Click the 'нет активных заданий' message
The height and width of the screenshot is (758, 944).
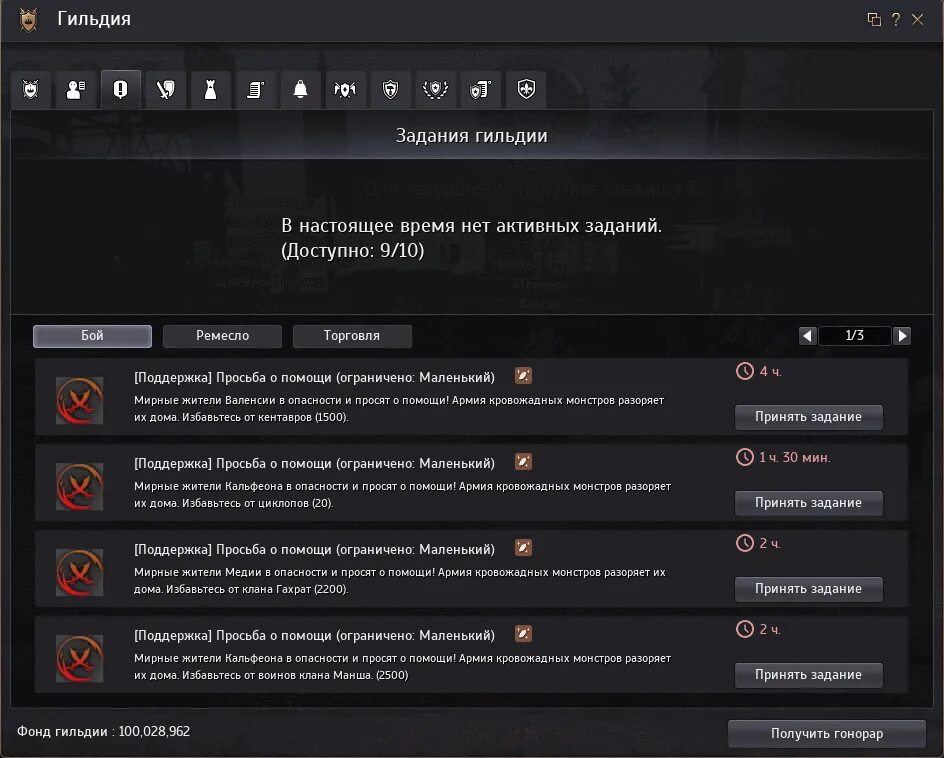pos(471,226)
